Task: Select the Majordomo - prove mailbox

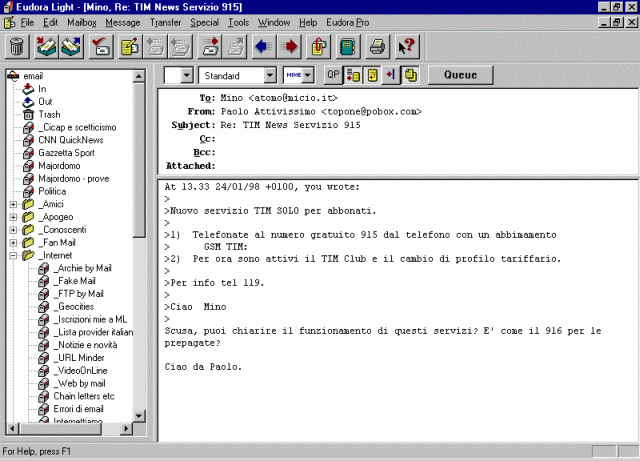Action: (x=73, y=178)
